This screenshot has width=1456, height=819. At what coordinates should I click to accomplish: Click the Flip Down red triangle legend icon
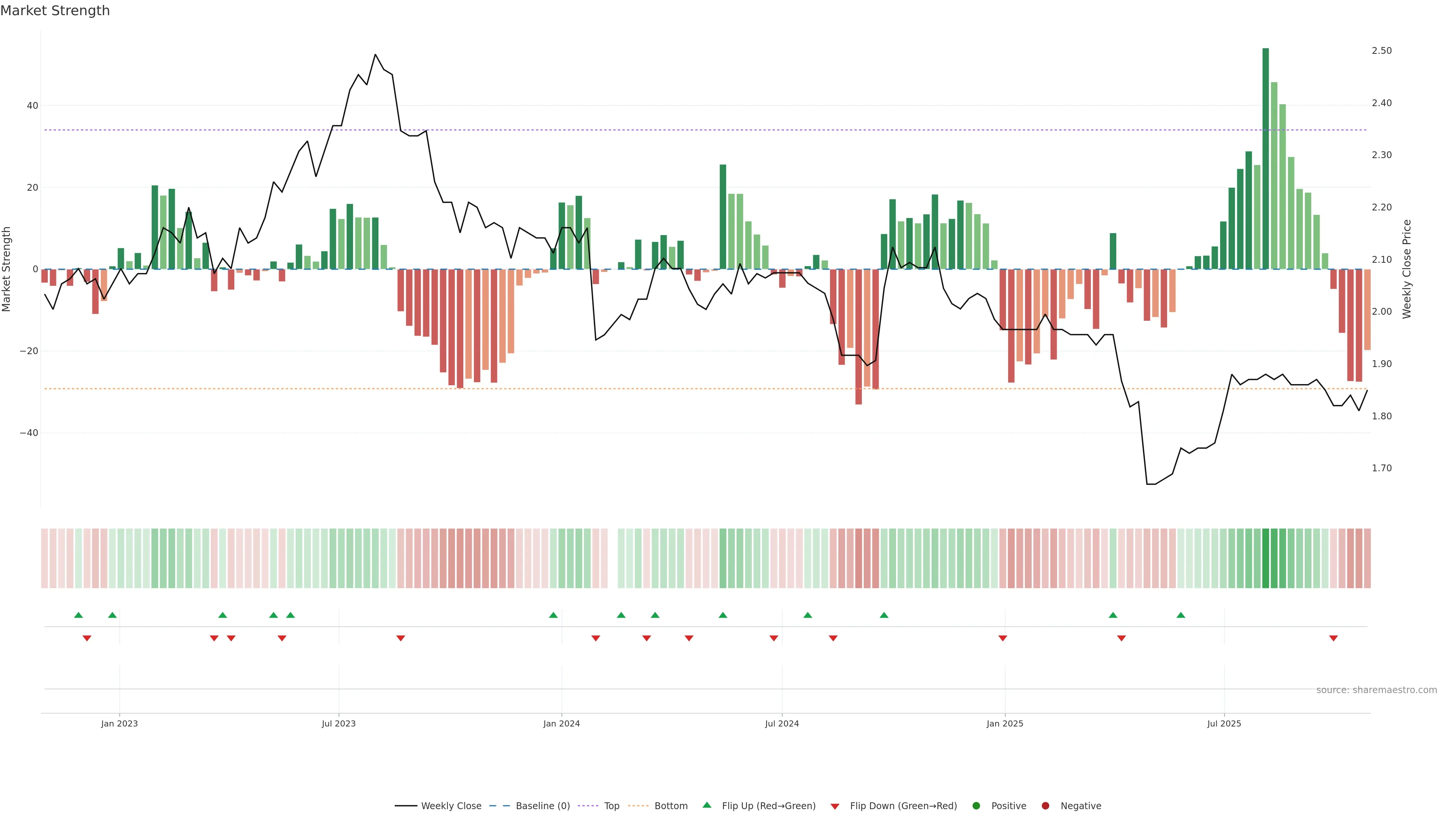tap(835, 806)
